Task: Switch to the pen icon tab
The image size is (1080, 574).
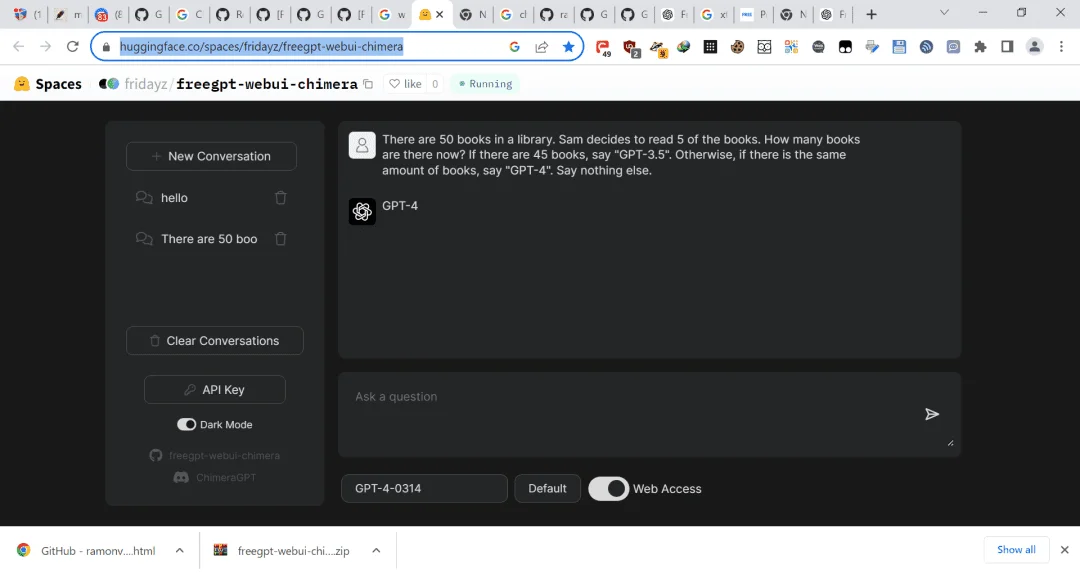Action: pos(68,14)
